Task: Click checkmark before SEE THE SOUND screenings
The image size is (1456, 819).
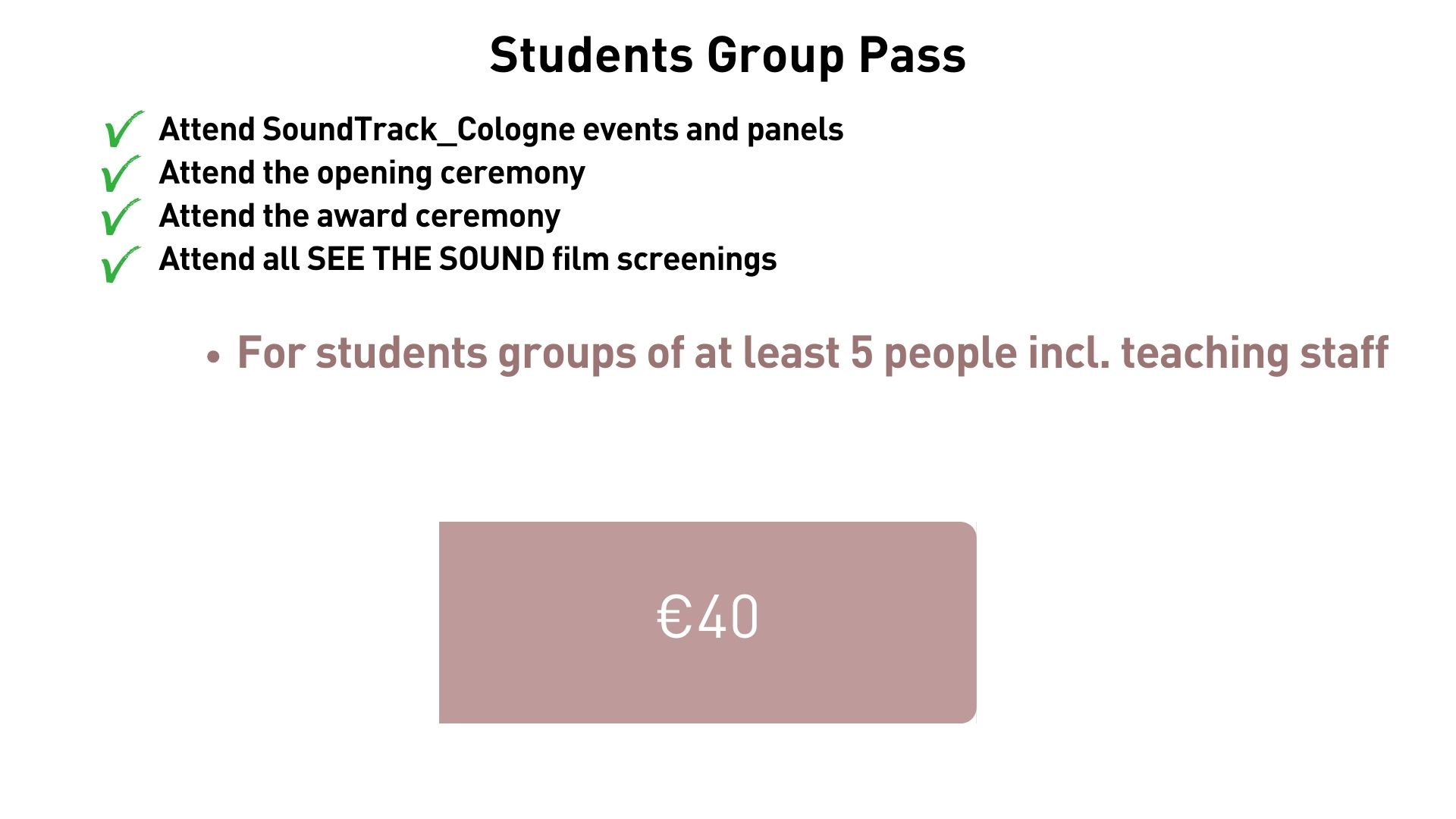Action: point(120,263)
